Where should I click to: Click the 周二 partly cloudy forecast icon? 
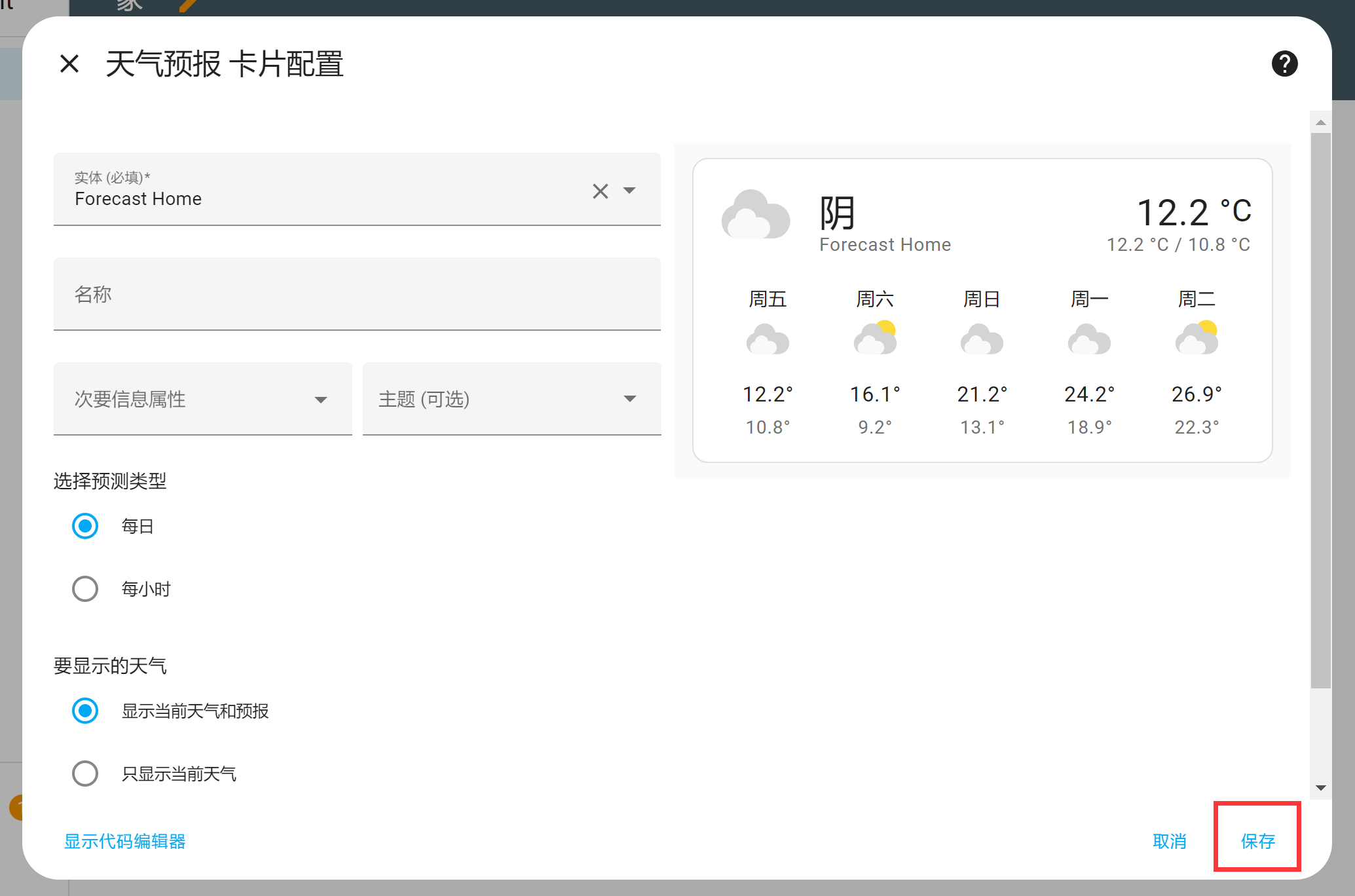pyautogui.click(x=1197, y=338)
